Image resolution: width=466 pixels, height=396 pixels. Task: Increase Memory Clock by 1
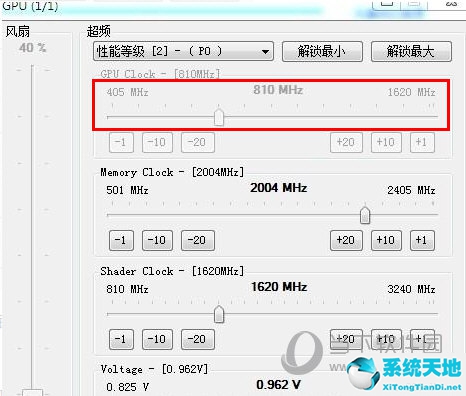422,240
